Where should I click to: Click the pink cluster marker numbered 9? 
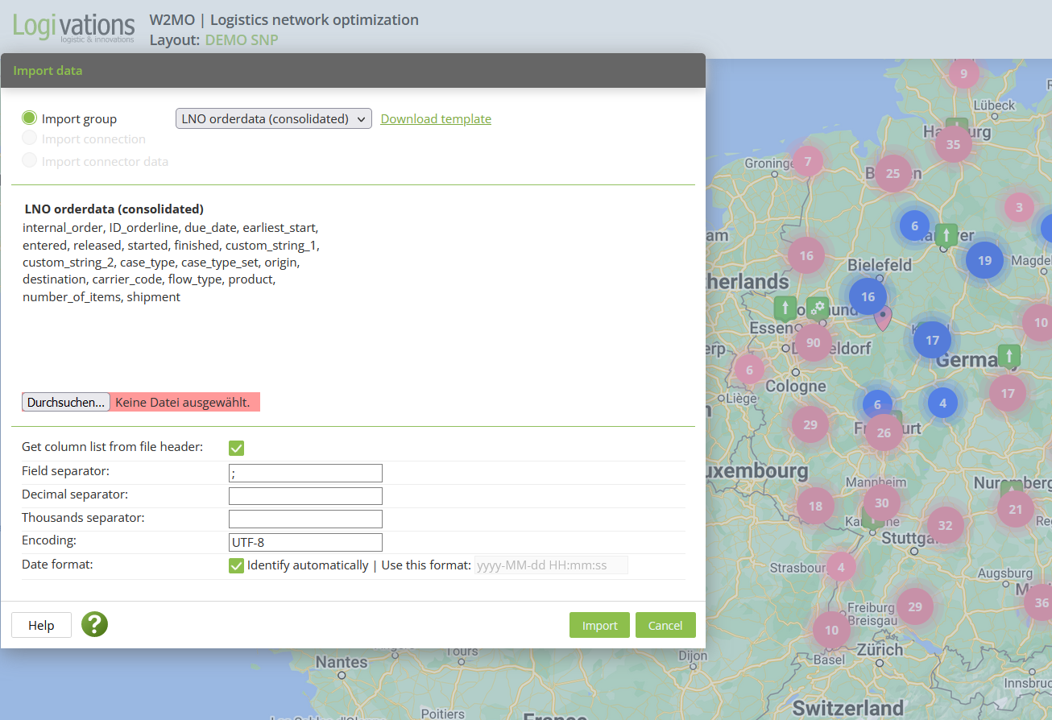[963, 74]
